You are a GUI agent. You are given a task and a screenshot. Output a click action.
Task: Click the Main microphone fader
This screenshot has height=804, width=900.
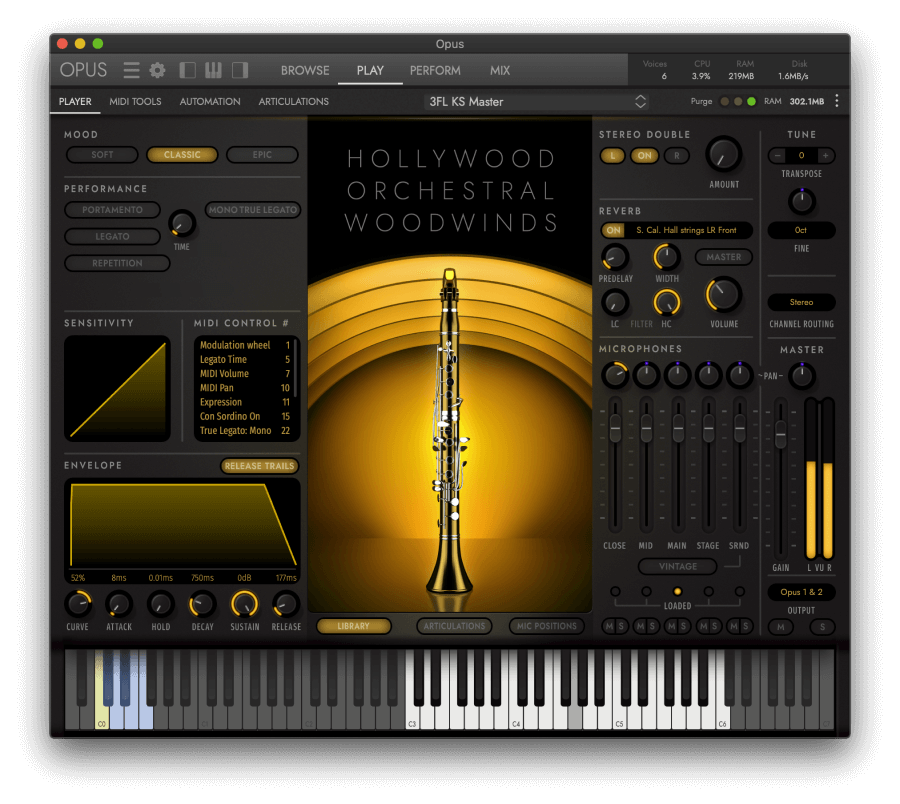(677, 427)
